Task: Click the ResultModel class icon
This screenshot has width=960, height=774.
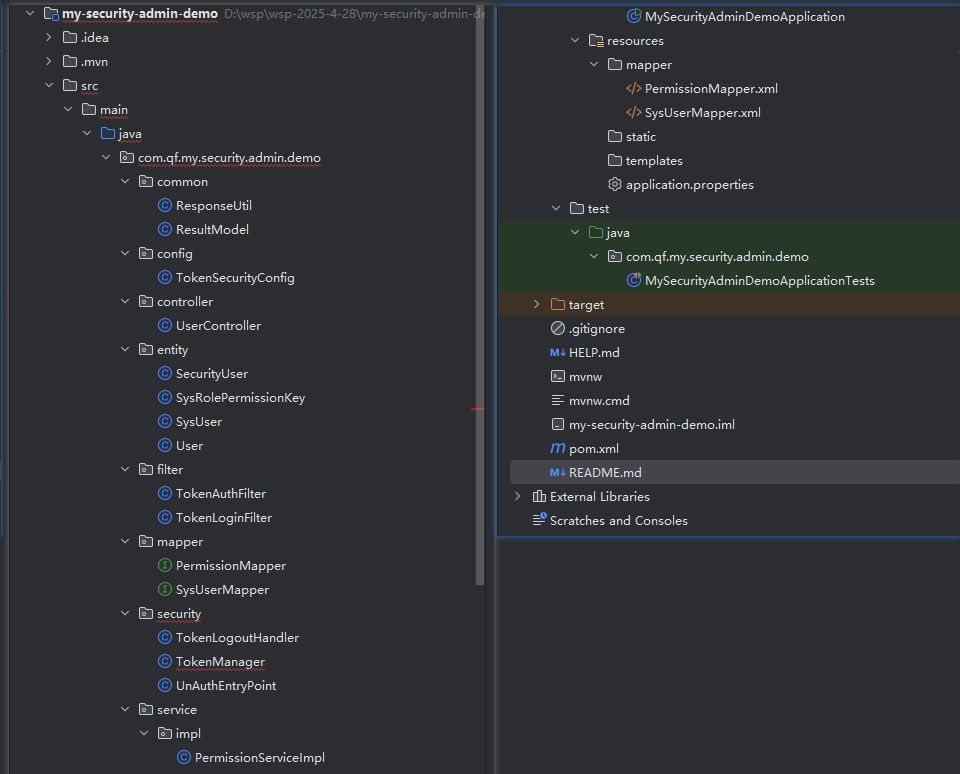Action: 165,229
